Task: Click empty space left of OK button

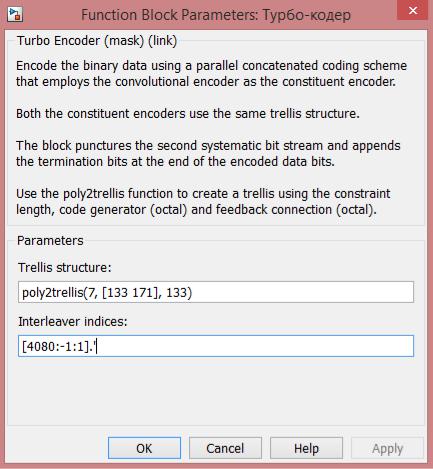Action: [x=57, y=448]
